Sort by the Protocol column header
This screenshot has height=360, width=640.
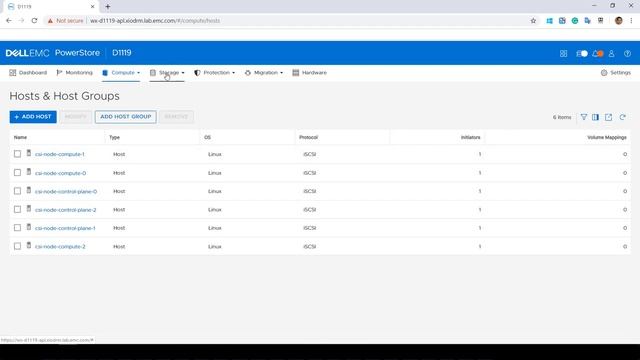pos(308,138)
